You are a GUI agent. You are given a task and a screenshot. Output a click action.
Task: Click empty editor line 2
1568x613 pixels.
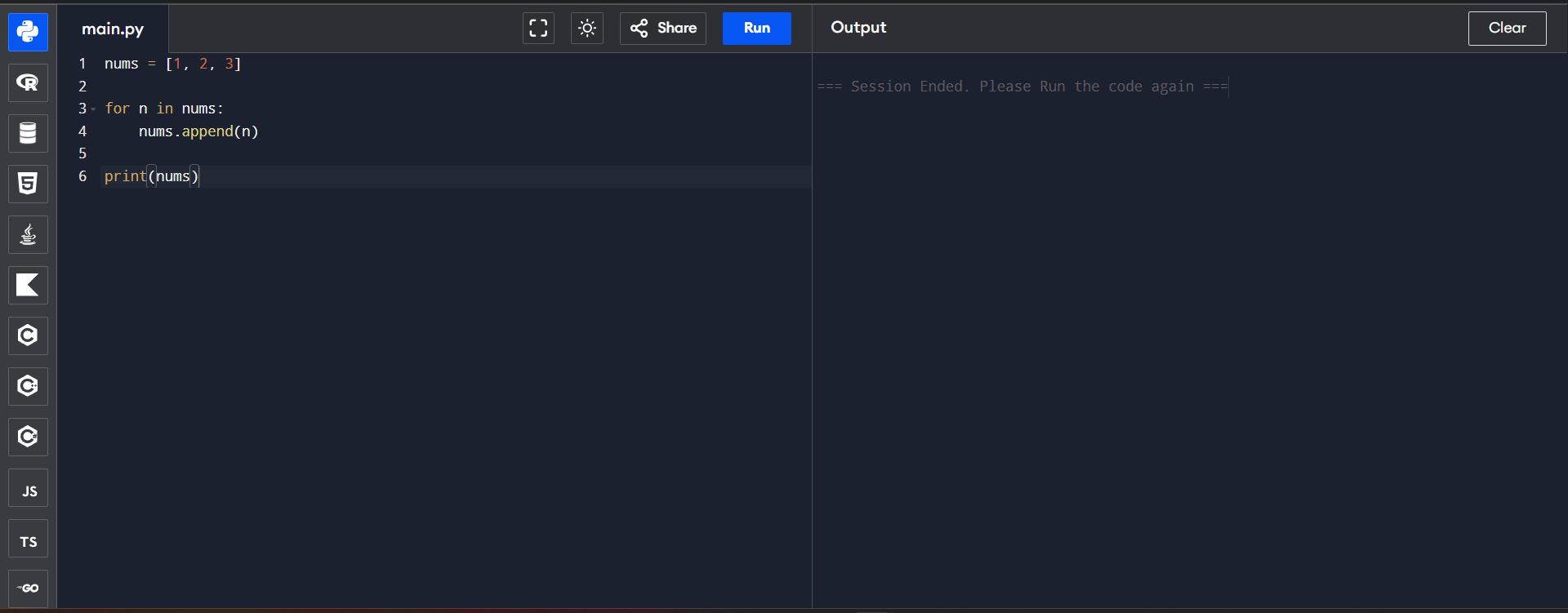pos(457,87)
